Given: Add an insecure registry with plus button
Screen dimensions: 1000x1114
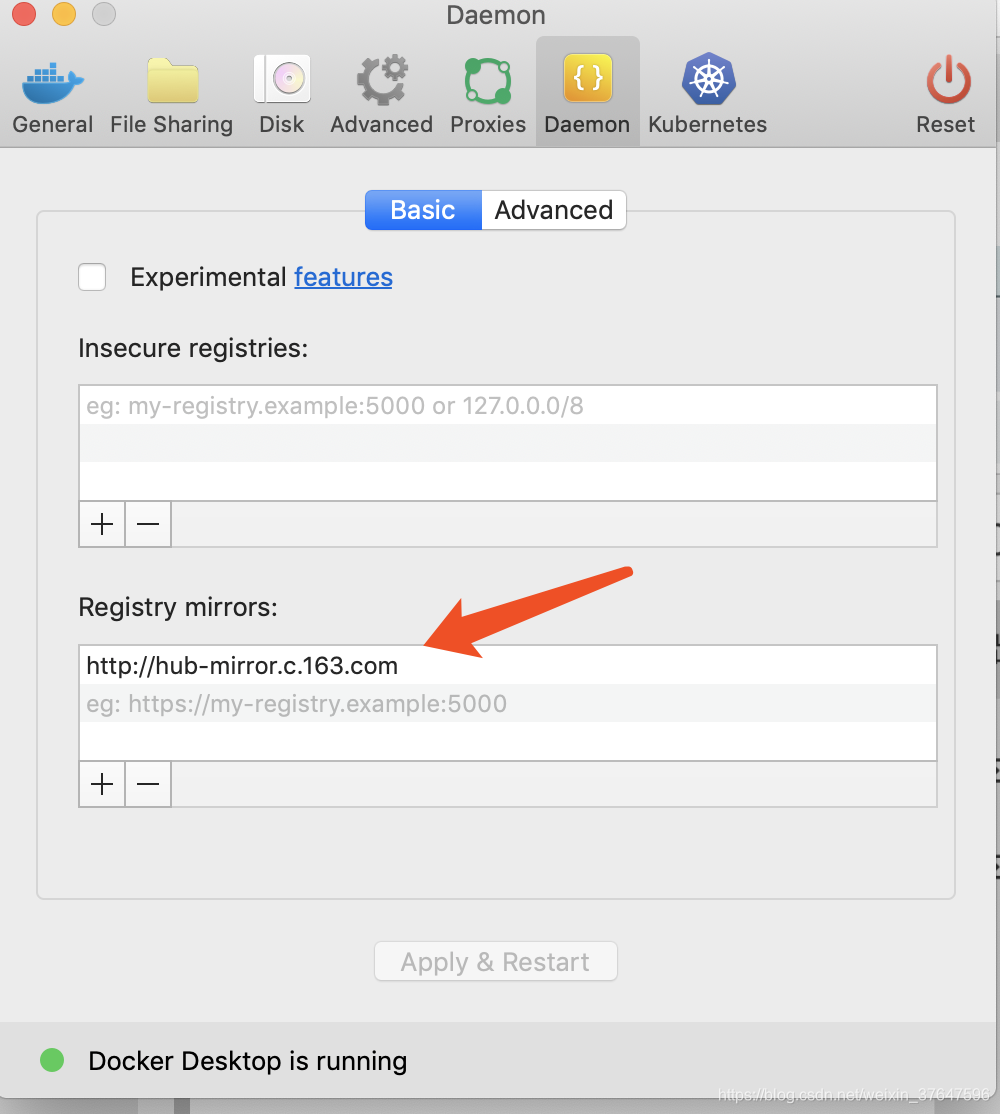Looking at the screenshot, I should (x=102, y=524).
